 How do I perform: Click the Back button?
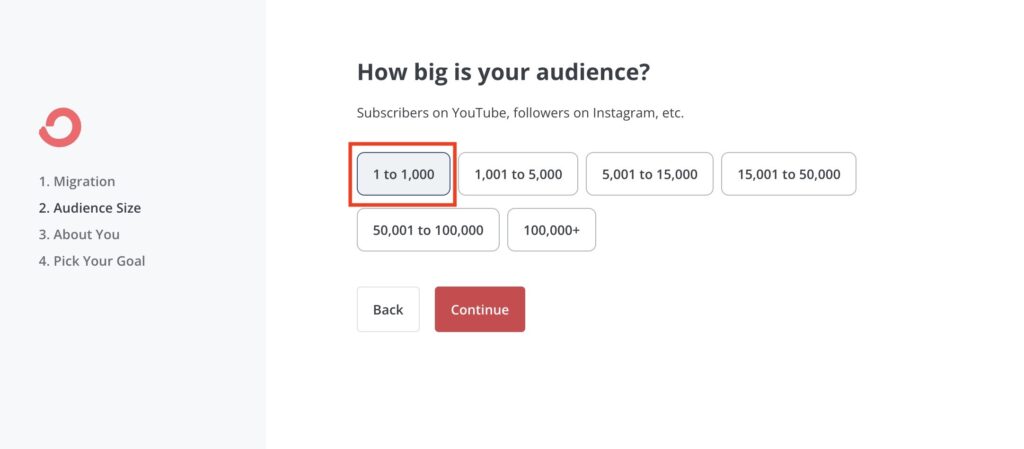coord(388,309)
